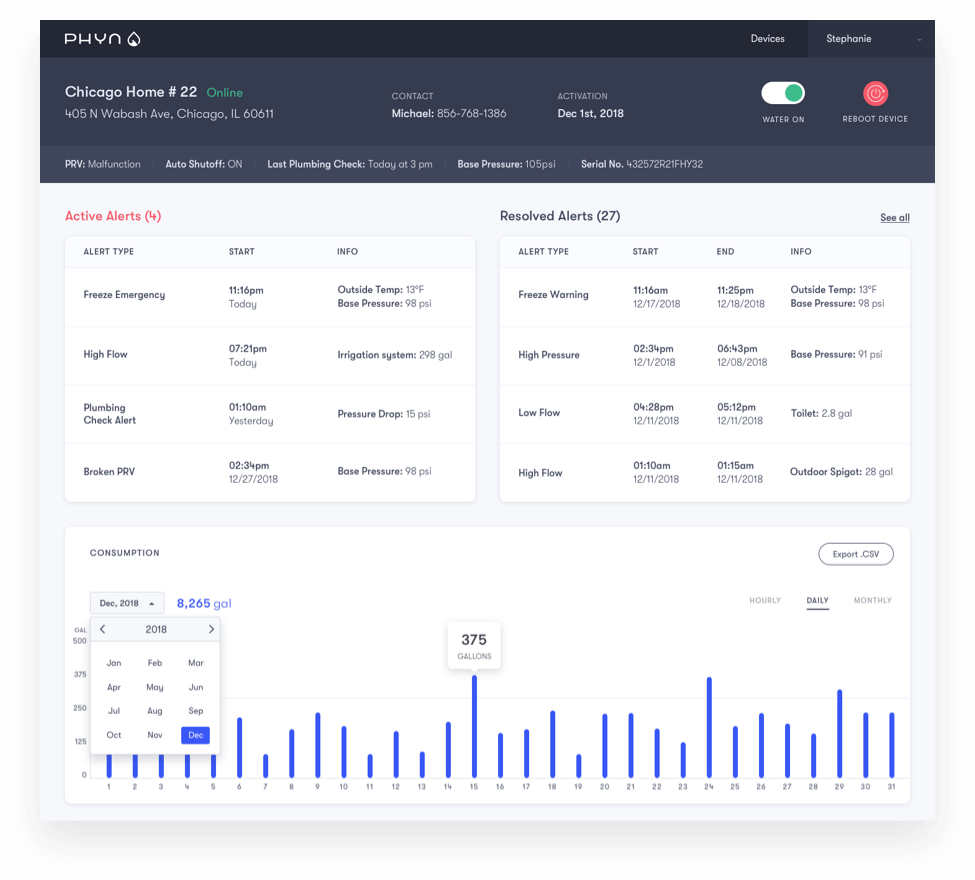Switch to the Hourly consumption view
Screen dimensions: 975x880
[765, 601]
